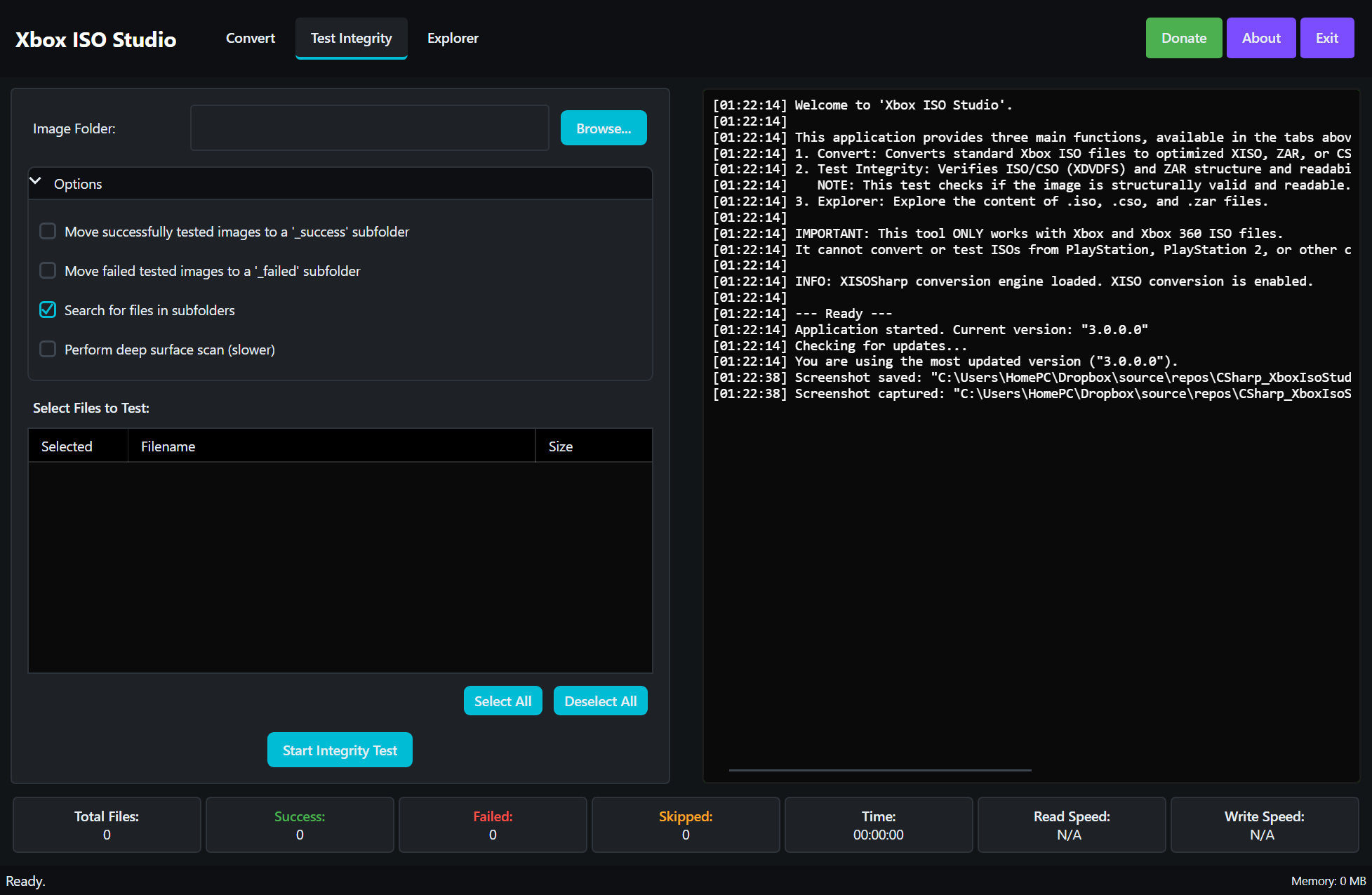Screen dimensions: 1372x895
Task: Click the 'Ready.' status bar text
Action: coord(25,881)
